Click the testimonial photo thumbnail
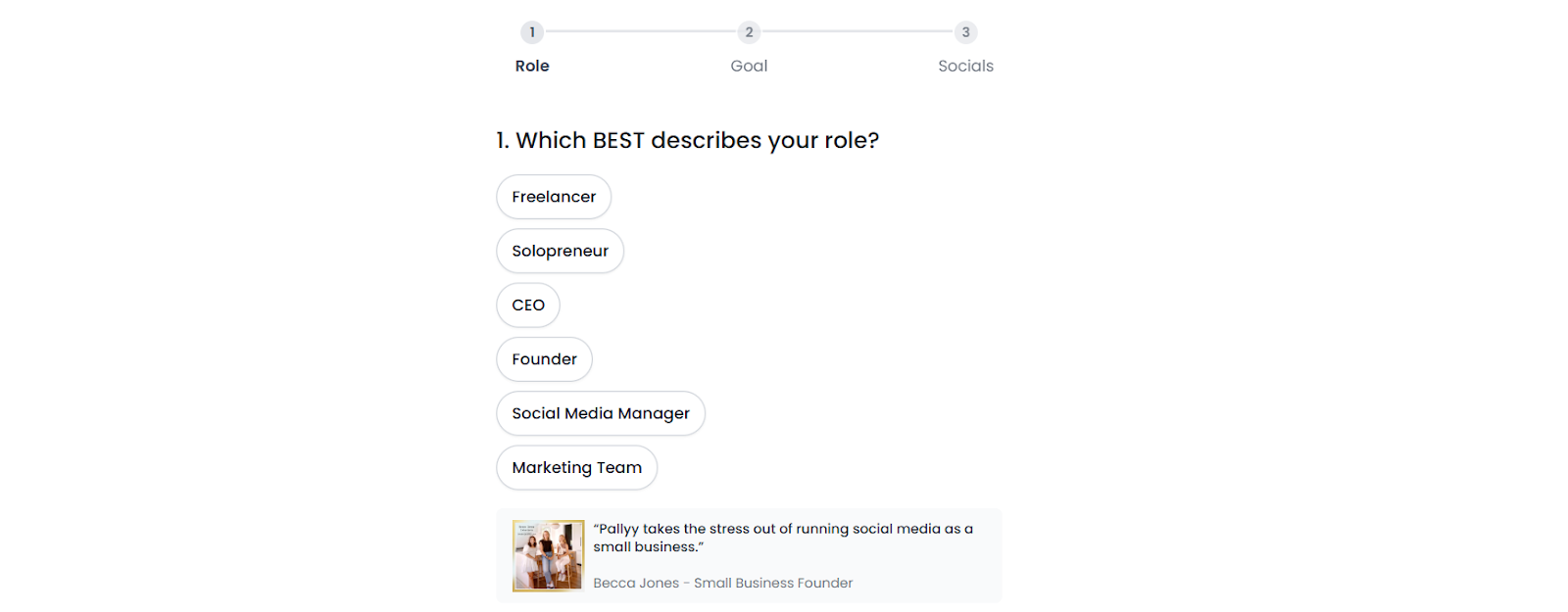 pyautogui.click(x=549, y=555)
